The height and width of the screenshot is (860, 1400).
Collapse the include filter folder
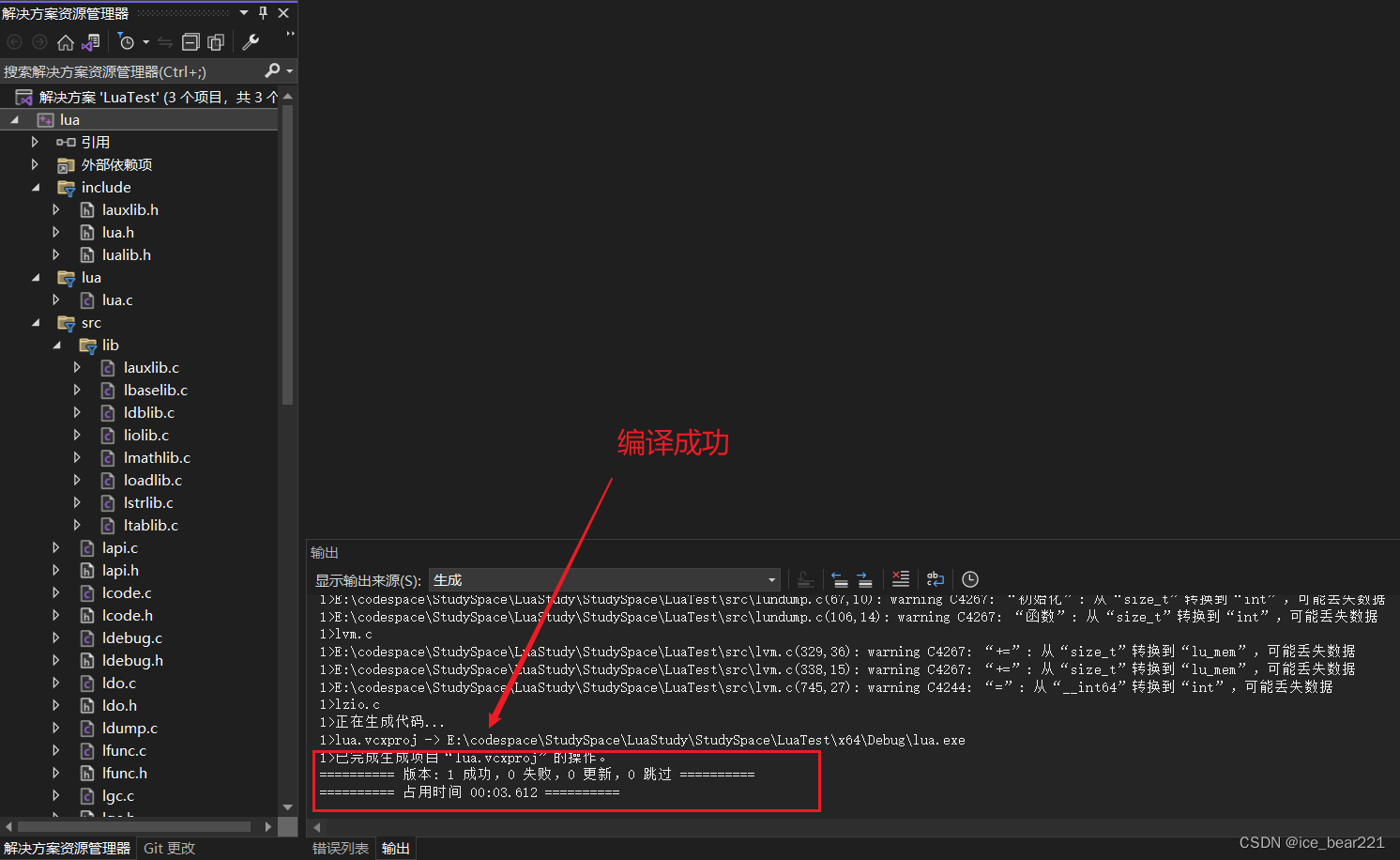[x=36, y=188]
